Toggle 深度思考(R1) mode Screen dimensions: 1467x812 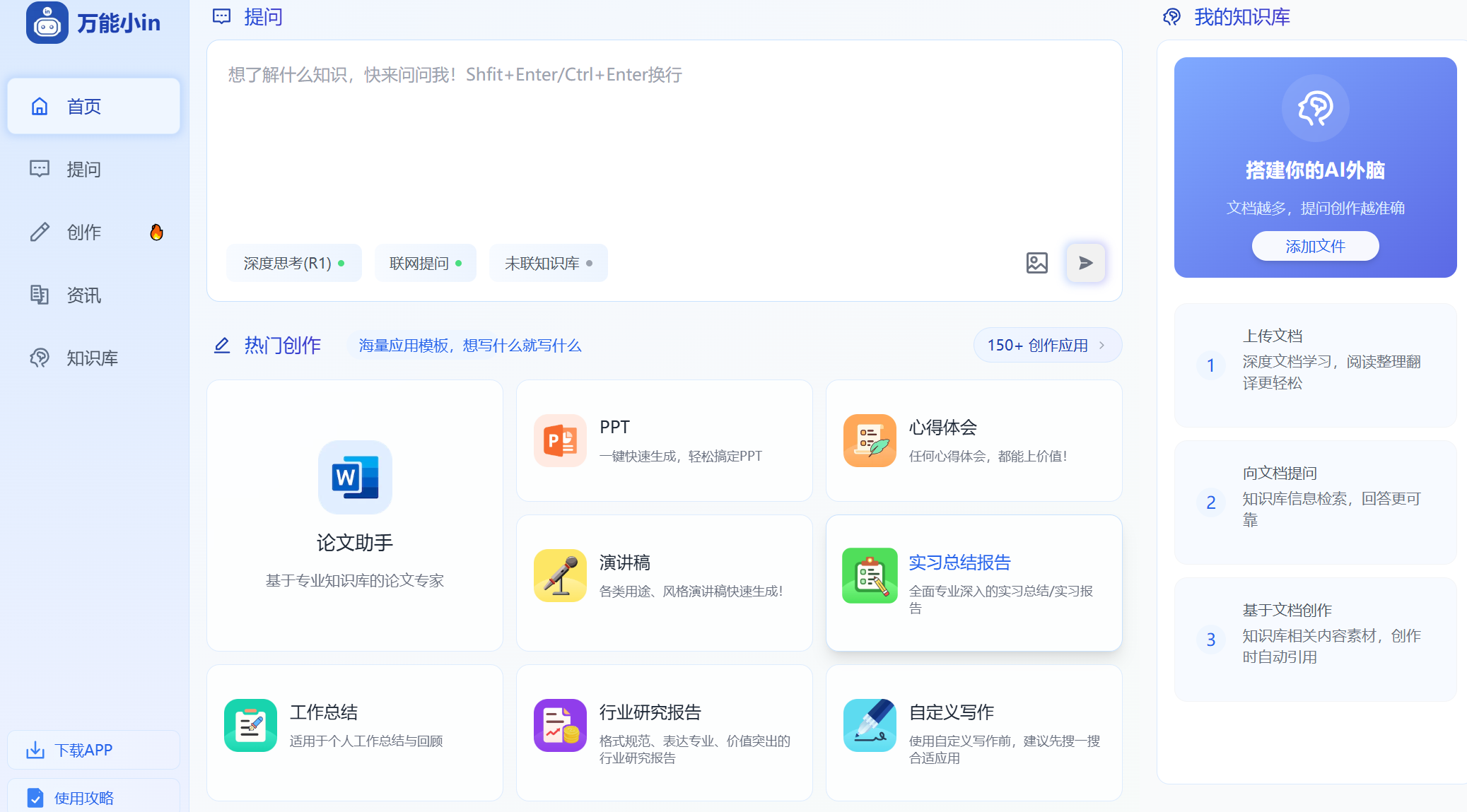tap(294, 263)
